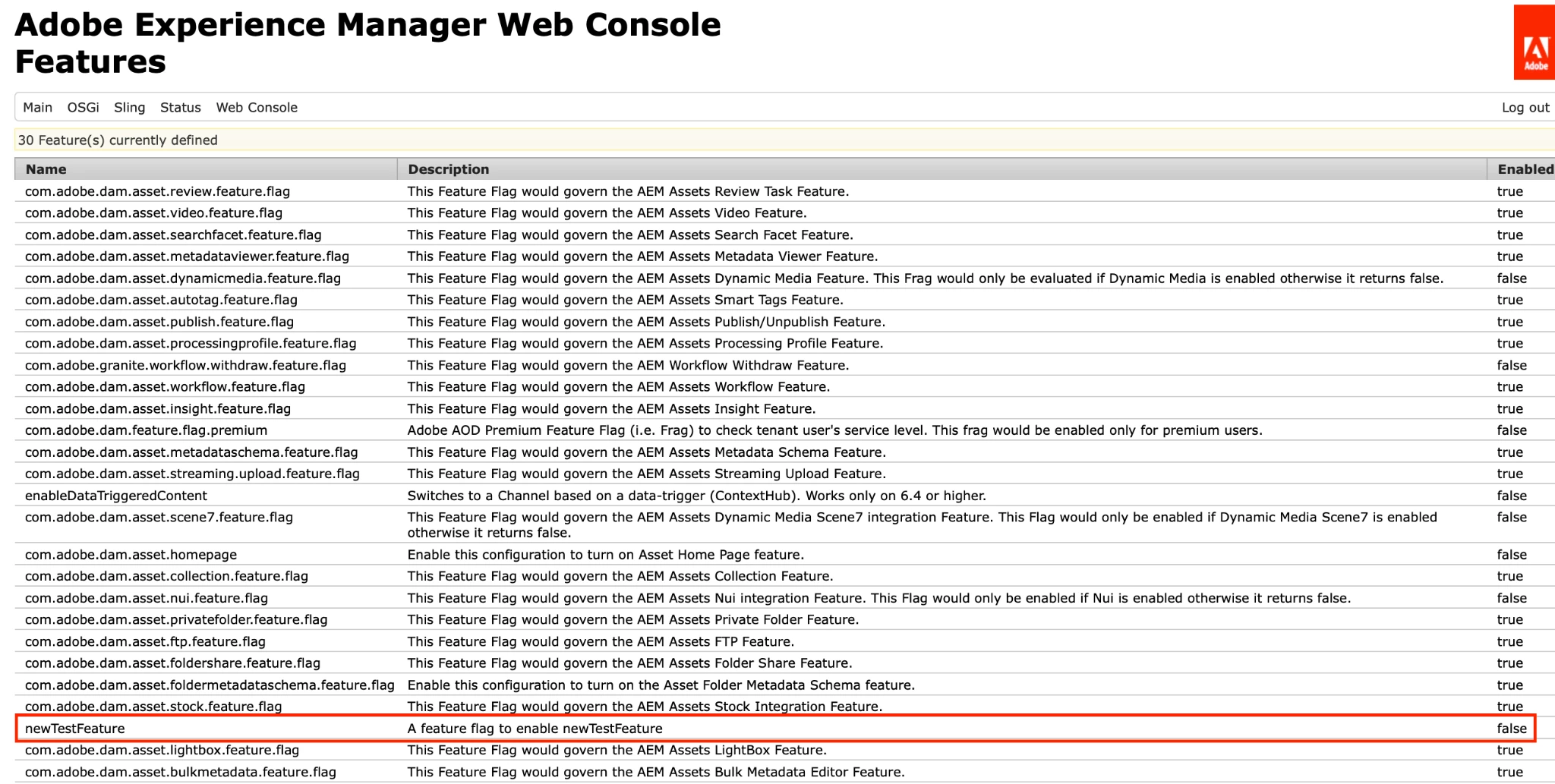Select com.adobe.dam.asset.streaming.upload.feature.flag name
Image resolution: width=1555 pixels, height=784 pixels.
click(192, 474)
